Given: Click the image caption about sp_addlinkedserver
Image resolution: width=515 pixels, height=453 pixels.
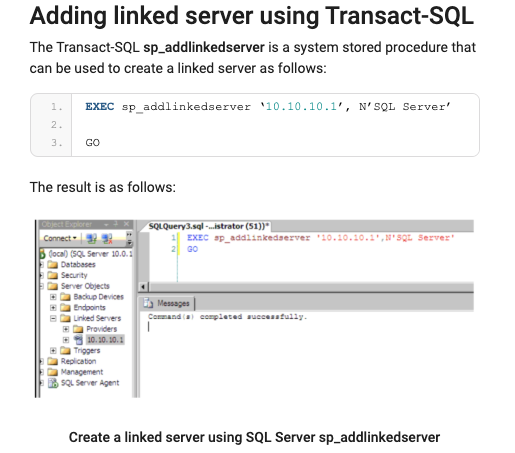Looking at the screenshot, I should coord(254,437).
